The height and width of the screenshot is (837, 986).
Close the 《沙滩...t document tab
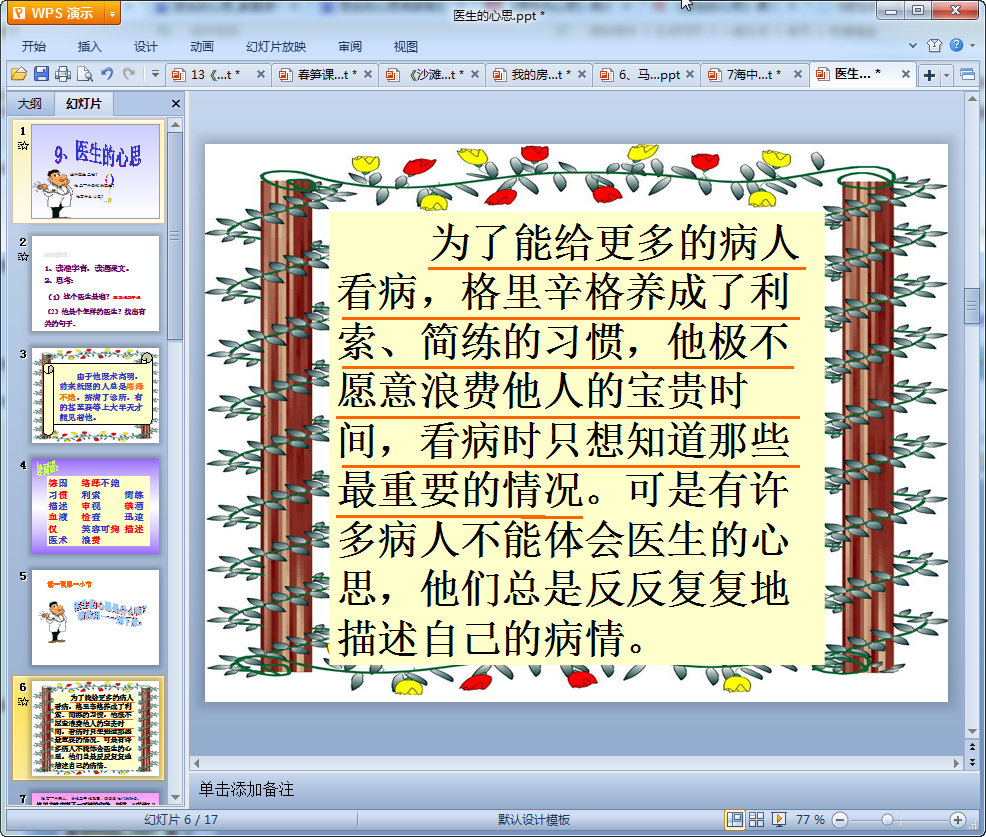(x=475, y=74)
